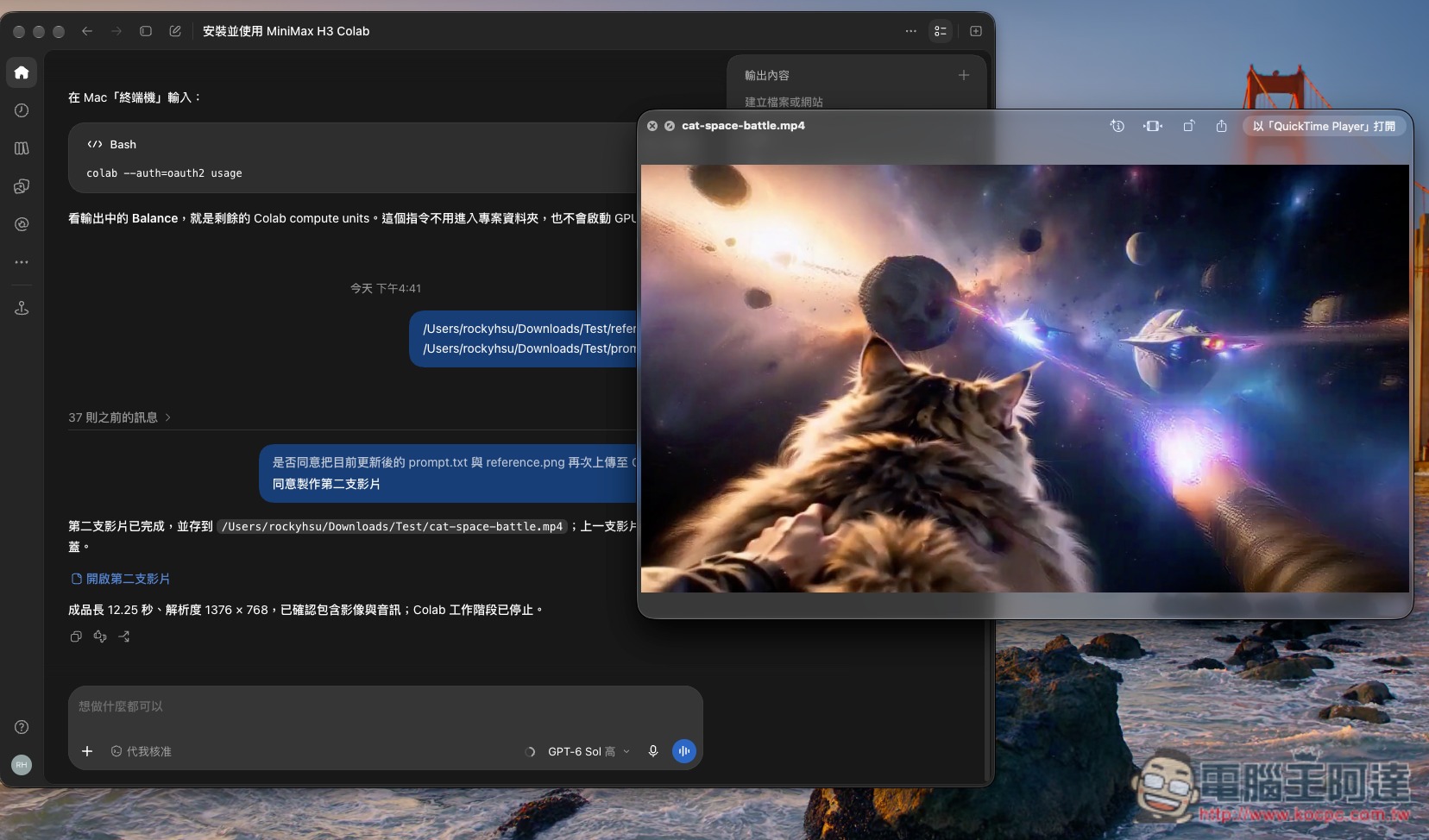This screenshot has height=840, width=1429.
Task: Click the message input field 想做什麼都可以
Action: (x=385, y=706)
